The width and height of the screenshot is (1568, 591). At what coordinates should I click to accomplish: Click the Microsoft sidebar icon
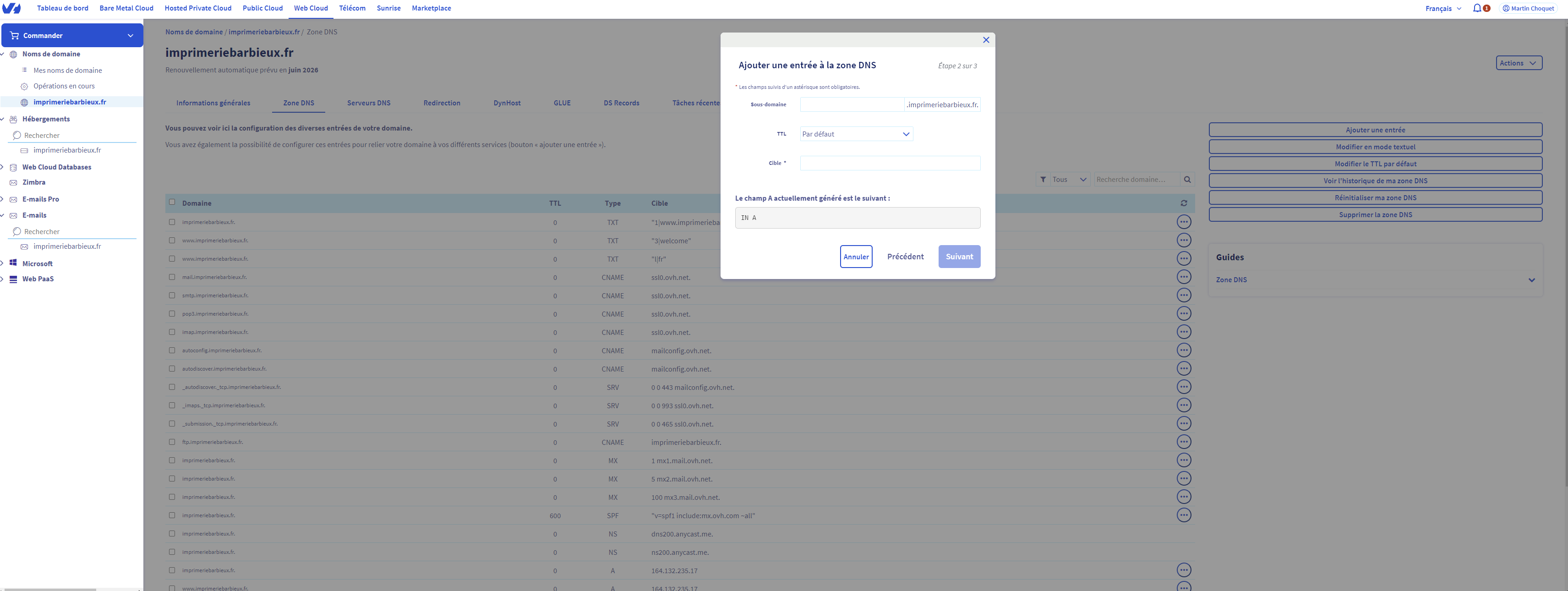point(13,263)
